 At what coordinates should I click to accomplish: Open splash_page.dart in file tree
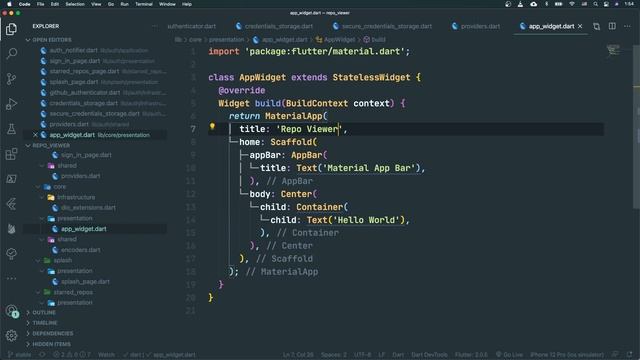(85, 282)
